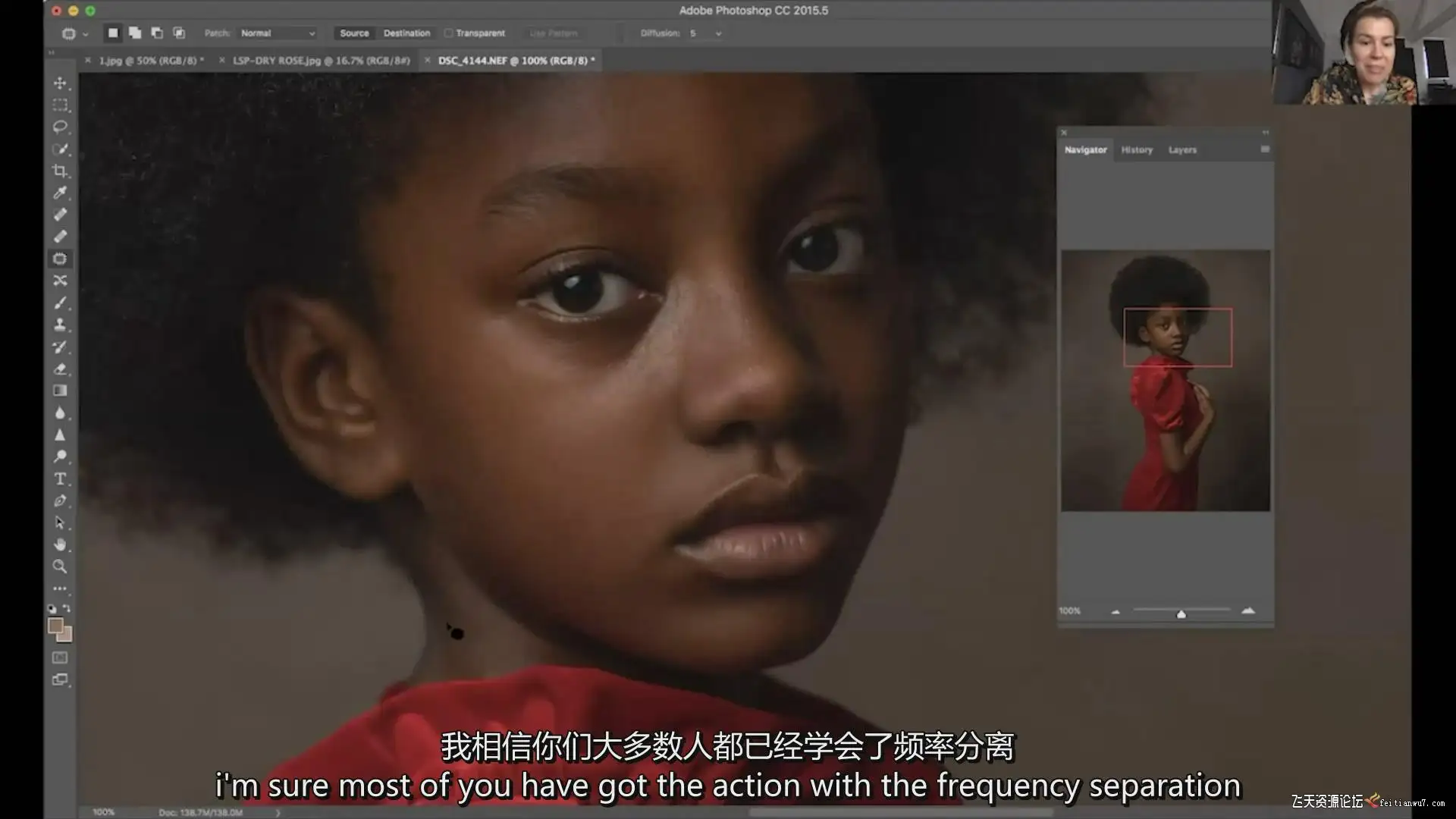1456x819 pixels.
Task: Open the tool preset picker arrow
Action: tap(85, 34)
